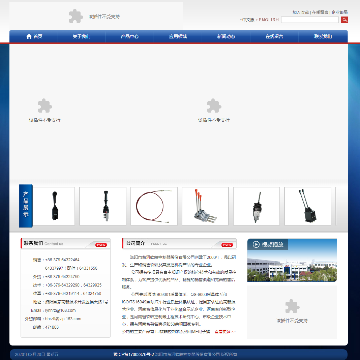Open the red 'more' button in contact panel
Image resolution: width=360 pixels, height=360 pixels.
(101, 245)
